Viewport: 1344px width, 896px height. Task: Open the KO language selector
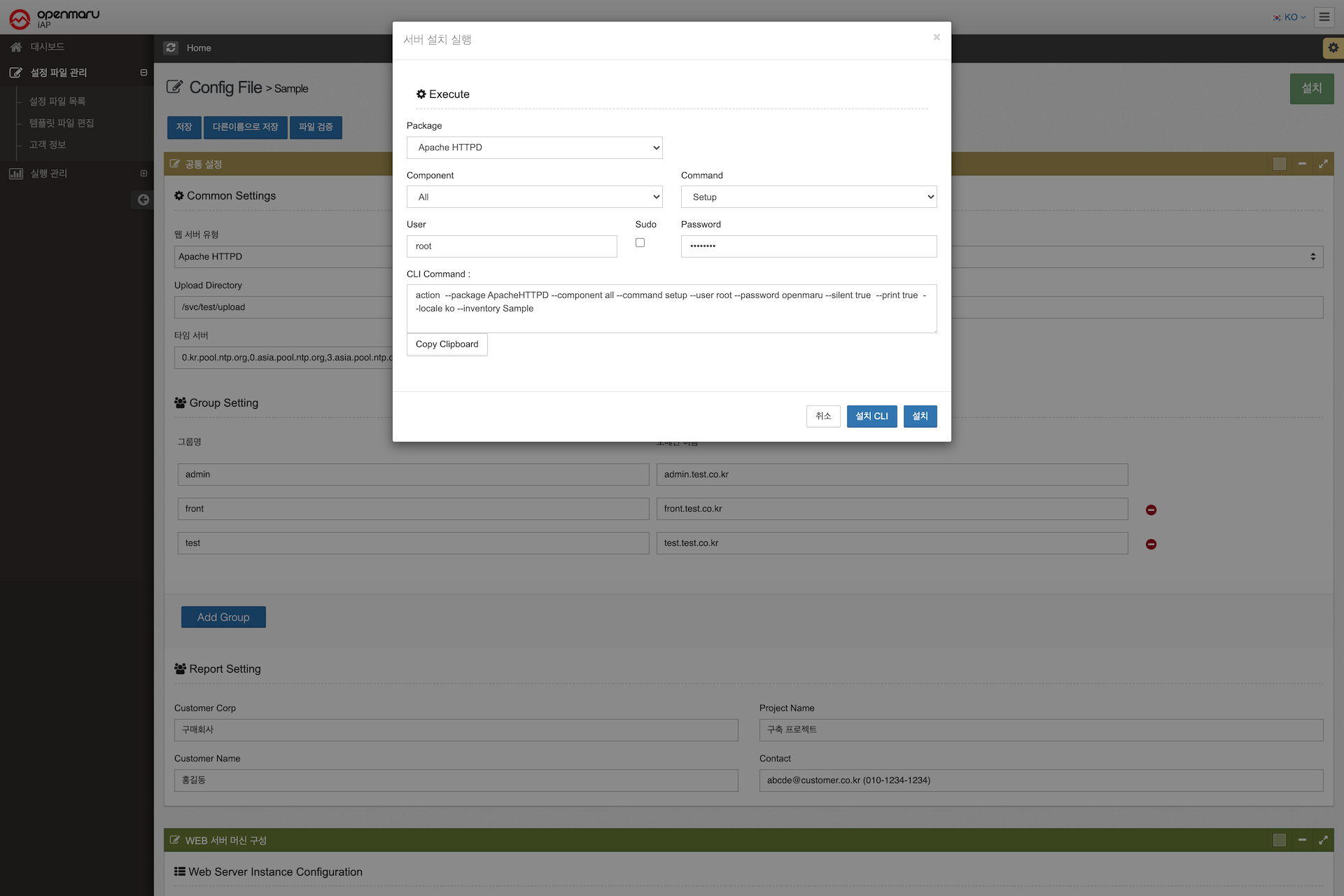(x=1289, y=17)
